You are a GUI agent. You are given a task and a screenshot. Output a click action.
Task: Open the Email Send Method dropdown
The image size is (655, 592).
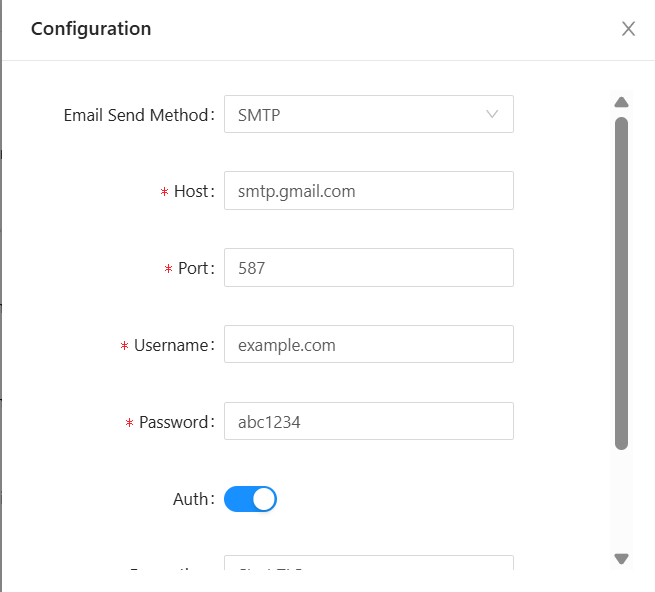tap(368, 114)
